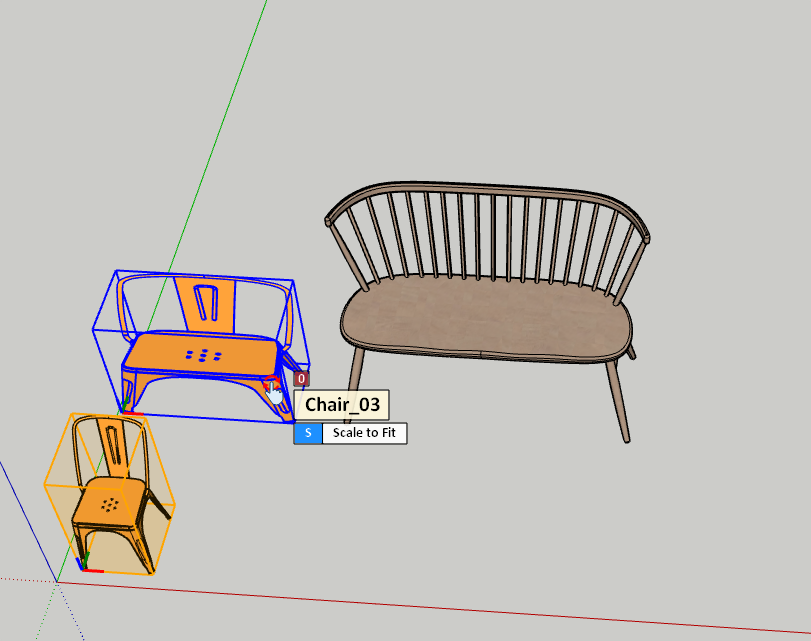The width and height of the screenshot is (811, 641).
Task: Click the bench's spindle backrest
Action: coord(490,235)
